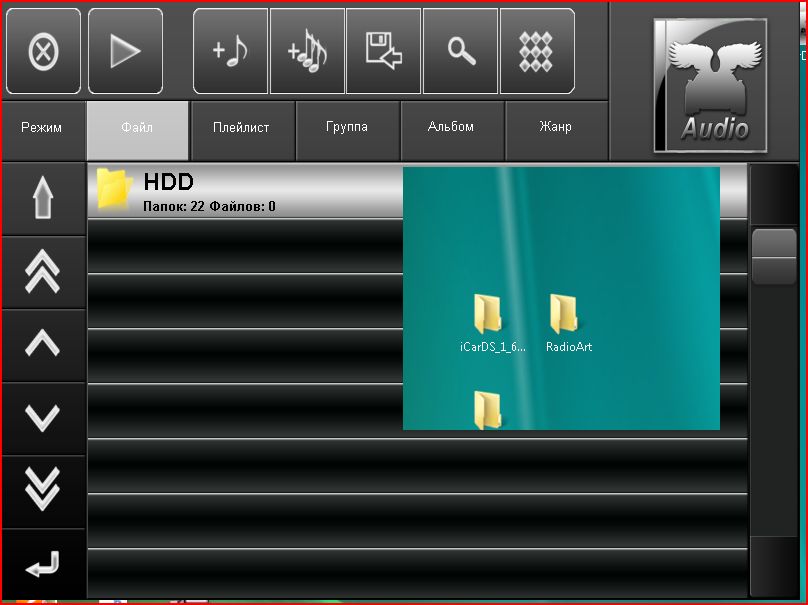Open the Группа tab
The image size is (808, 605).
347,128
